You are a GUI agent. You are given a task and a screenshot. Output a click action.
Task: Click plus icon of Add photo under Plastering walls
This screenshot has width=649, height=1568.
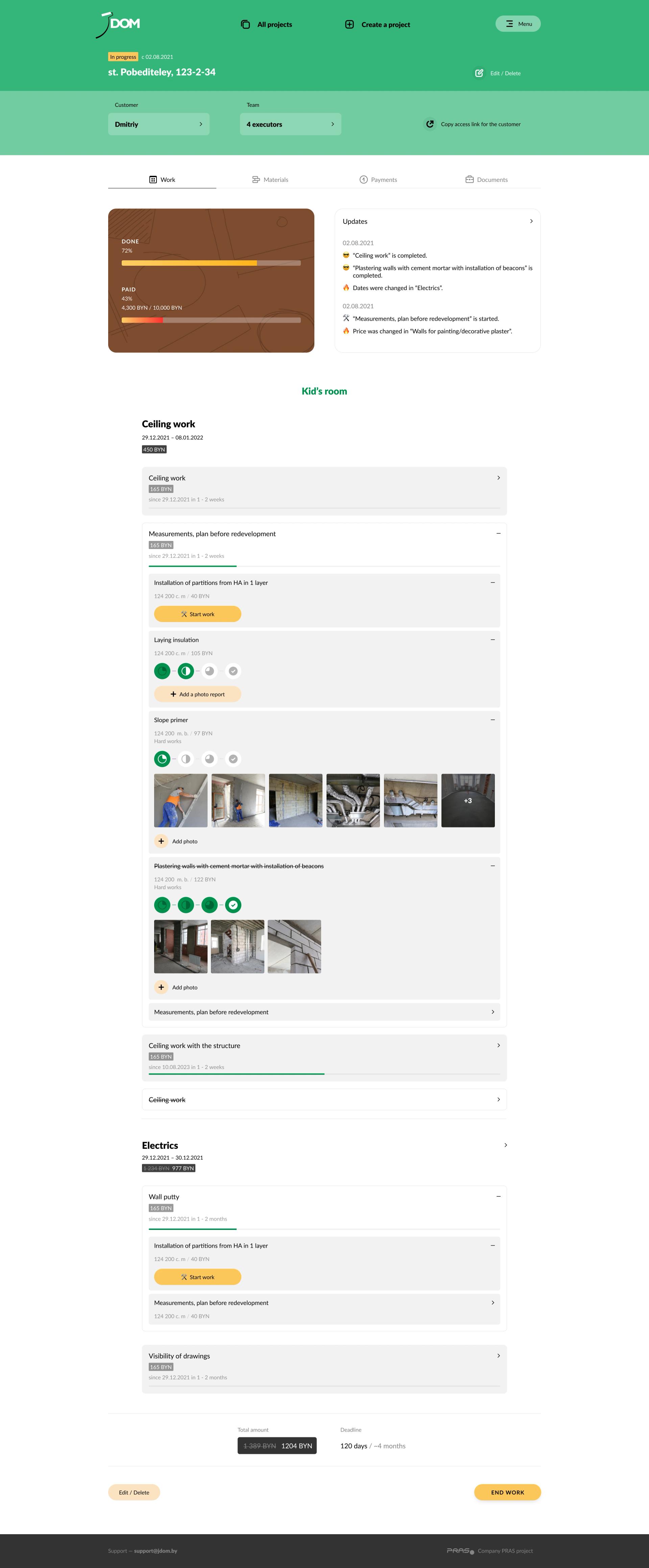(161, 987)
